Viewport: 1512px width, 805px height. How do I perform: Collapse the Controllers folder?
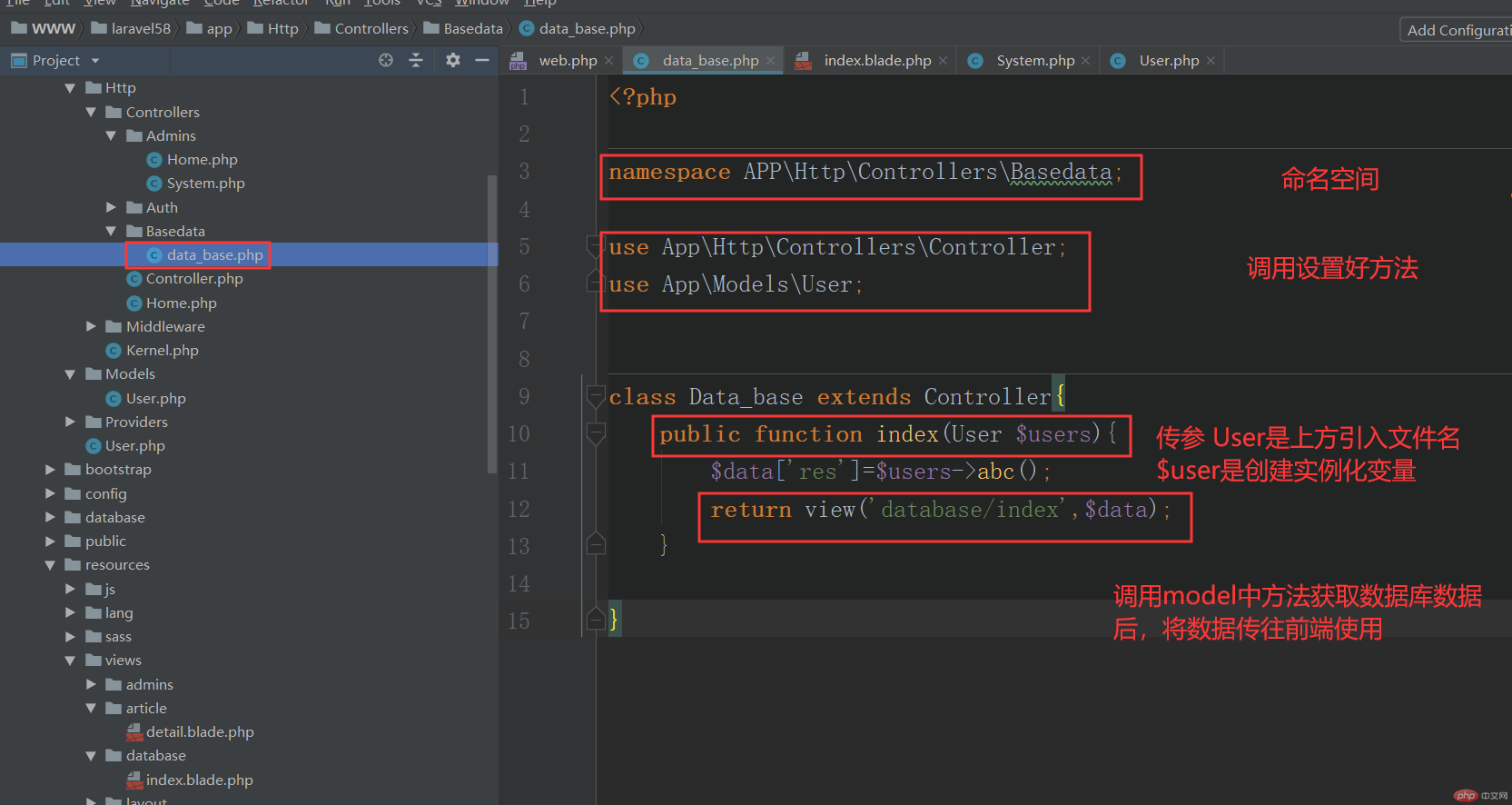(x=91, y=113)
